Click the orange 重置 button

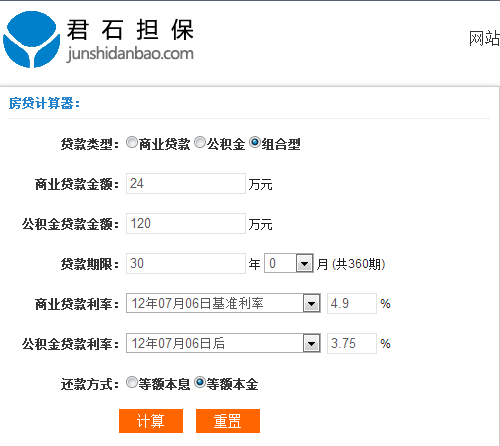point(228,421)
